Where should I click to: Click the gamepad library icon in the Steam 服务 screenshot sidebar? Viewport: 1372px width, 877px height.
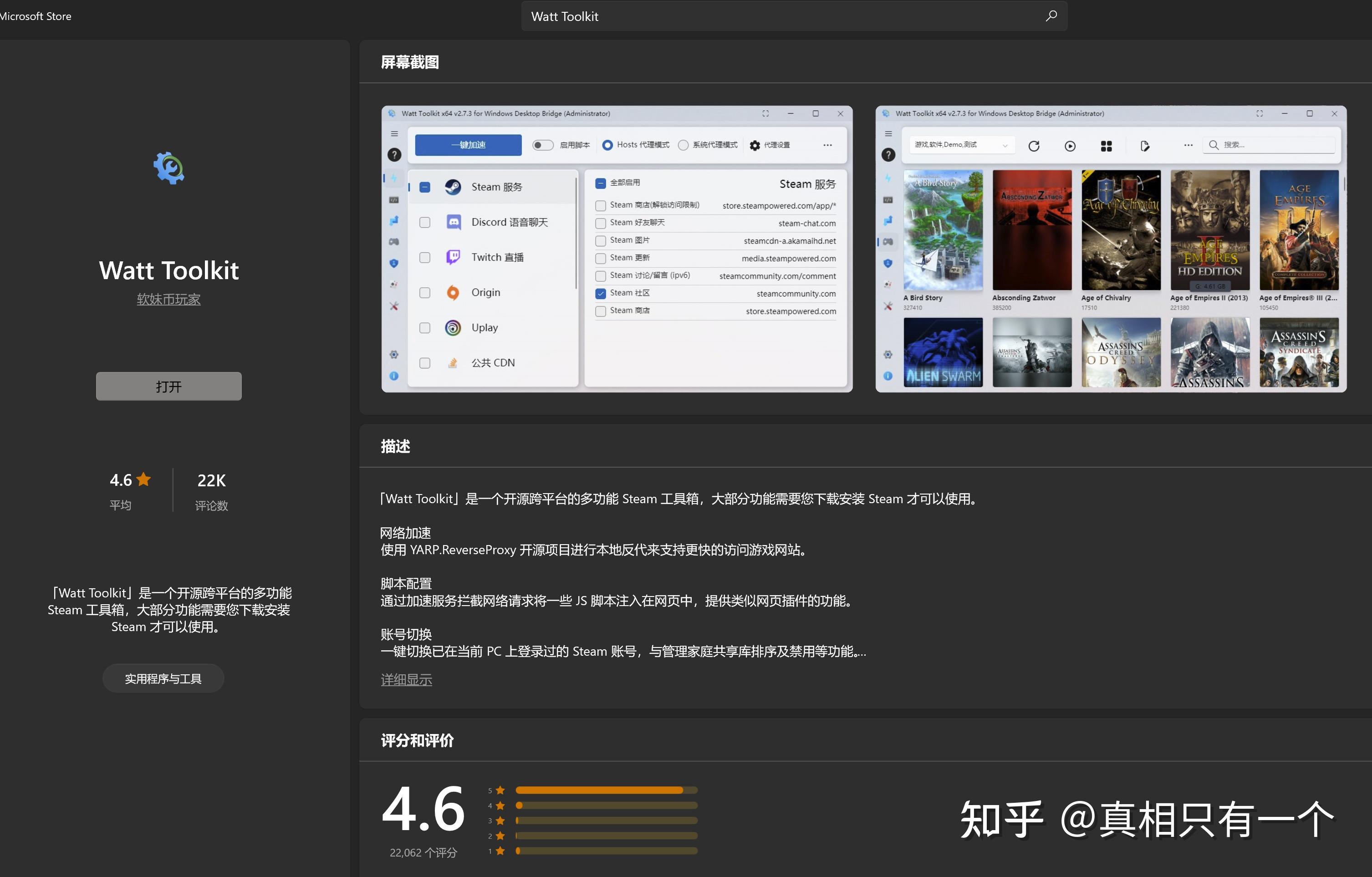[394, 242]
